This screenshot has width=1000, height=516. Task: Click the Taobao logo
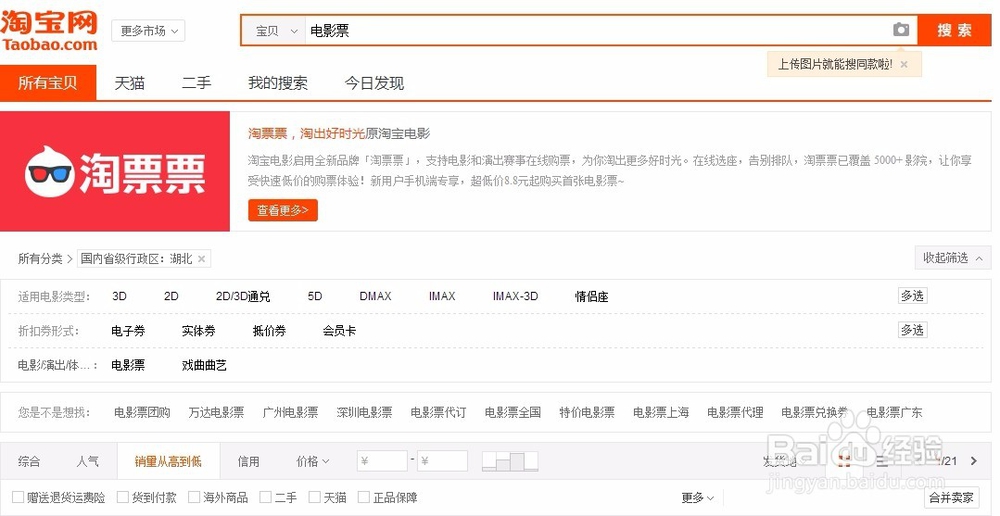(49, 30)
